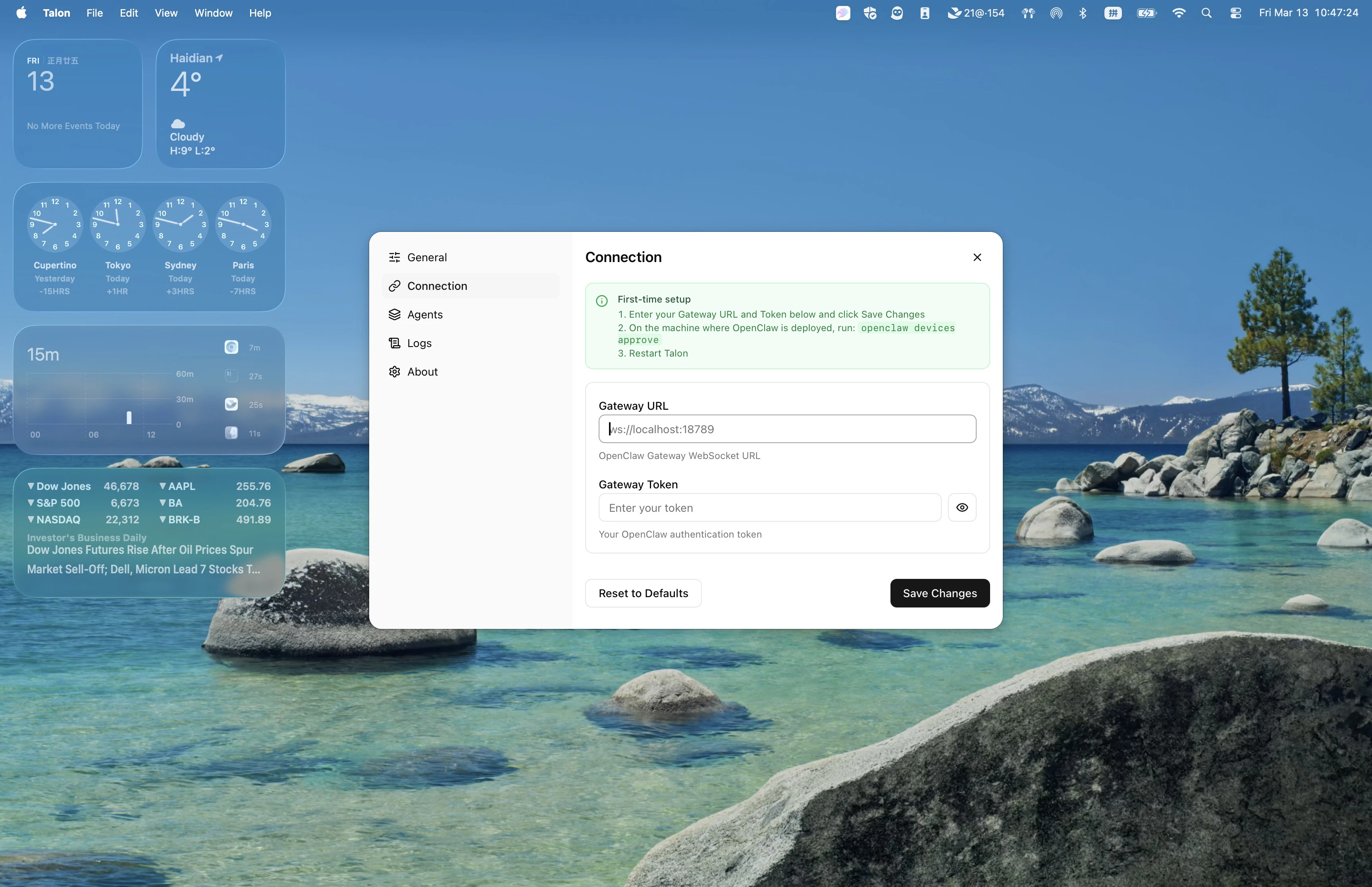The height and width of the screenshot is (887, 1372).
Task: Focus the Gateway URL input field
Action: (x=786, y=429)
